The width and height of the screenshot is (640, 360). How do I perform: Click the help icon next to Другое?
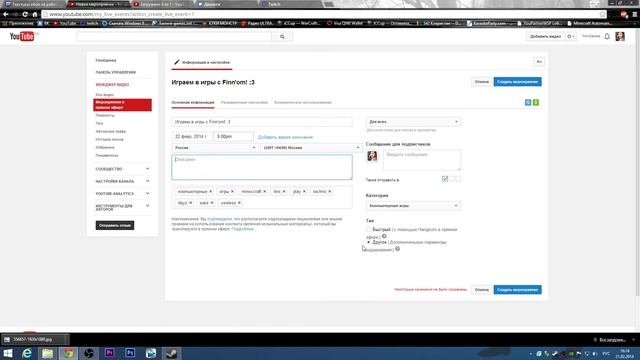tap(398, 249)
